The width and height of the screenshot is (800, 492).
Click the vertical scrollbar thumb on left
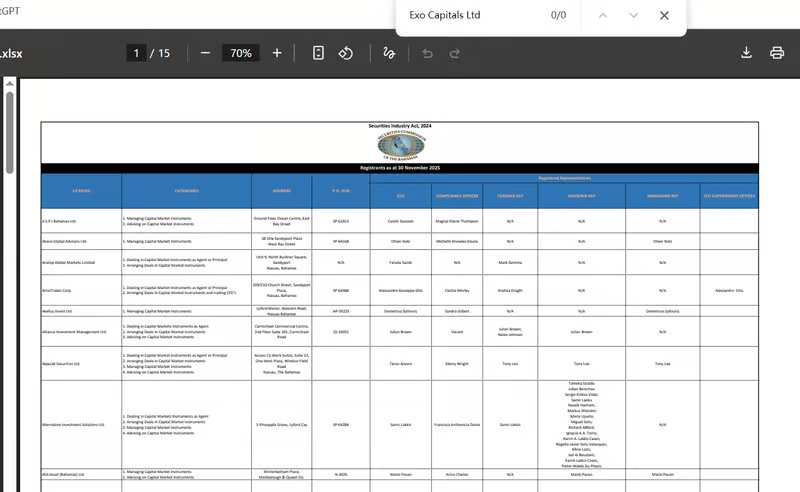coord(9,130)
